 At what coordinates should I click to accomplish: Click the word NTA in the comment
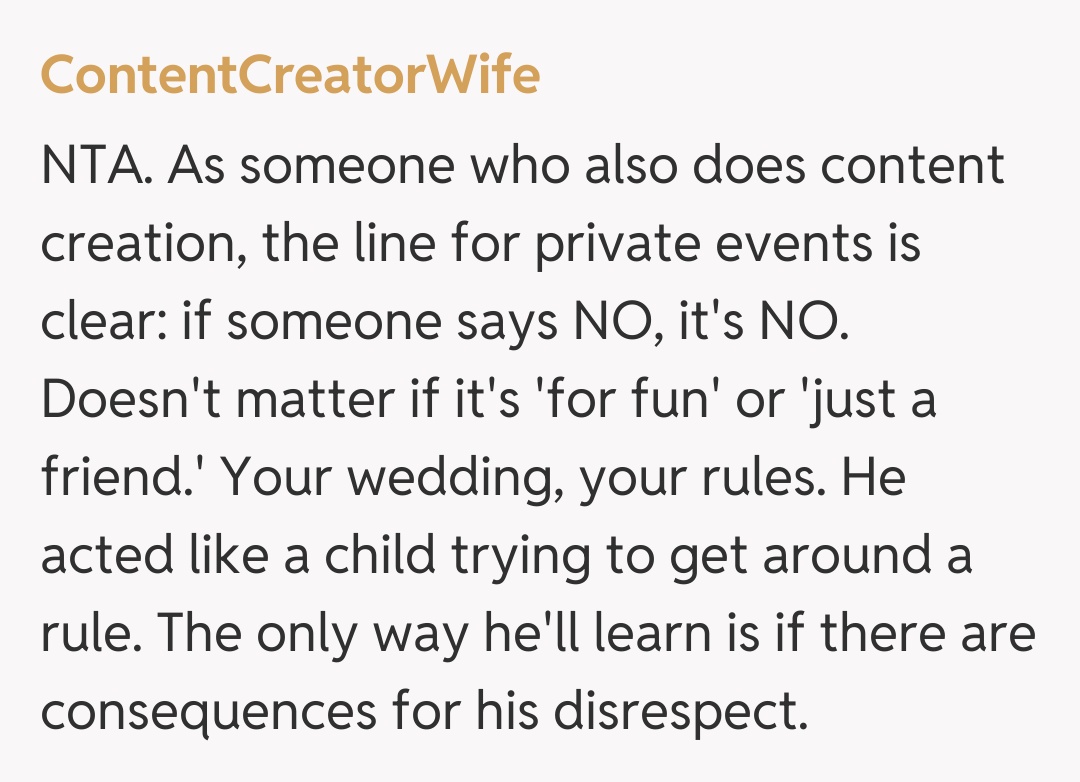point(96,166)
